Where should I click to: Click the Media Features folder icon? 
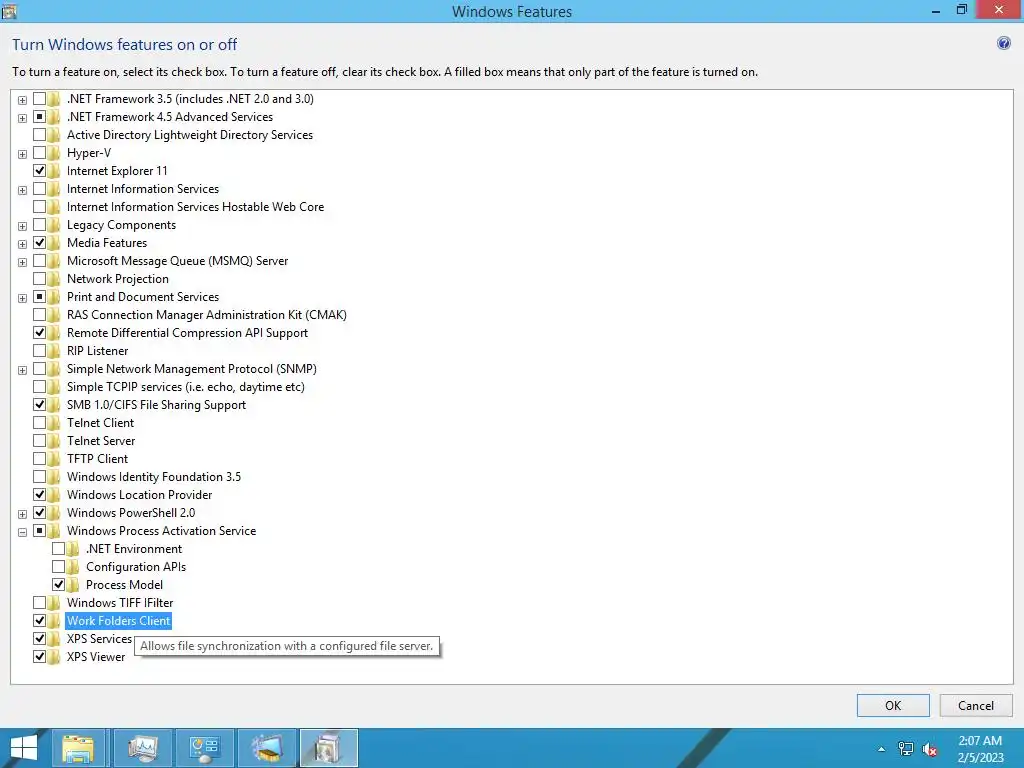(54, 243)
